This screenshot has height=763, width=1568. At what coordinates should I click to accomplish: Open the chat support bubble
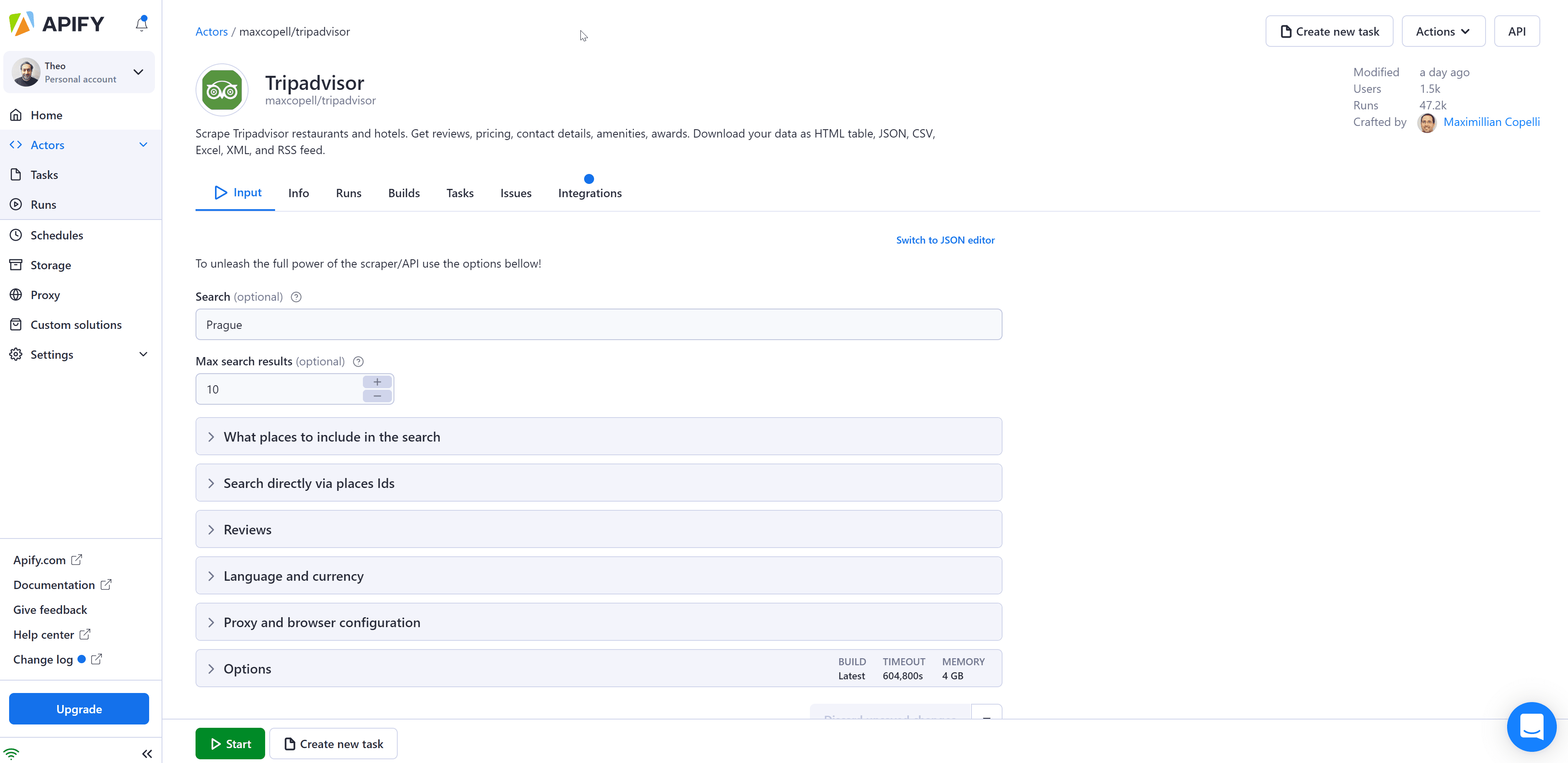click(x=1532, y=727)
